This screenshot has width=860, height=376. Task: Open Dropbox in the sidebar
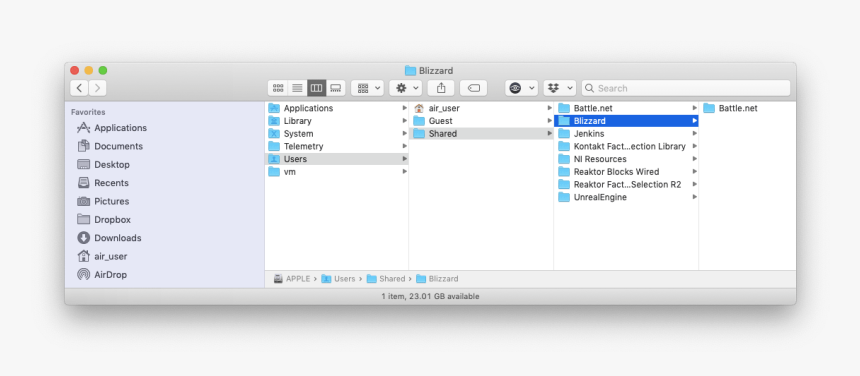click(104, 220)
